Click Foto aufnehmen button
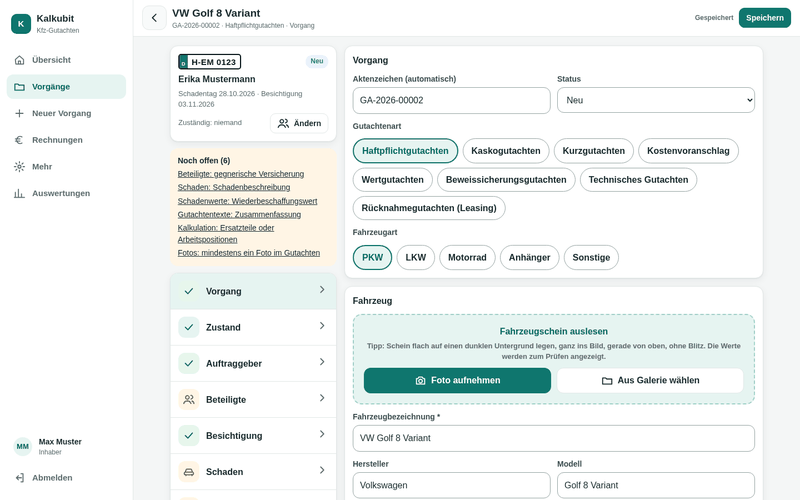This screenshot has width=800, height=500. point(457,381)
